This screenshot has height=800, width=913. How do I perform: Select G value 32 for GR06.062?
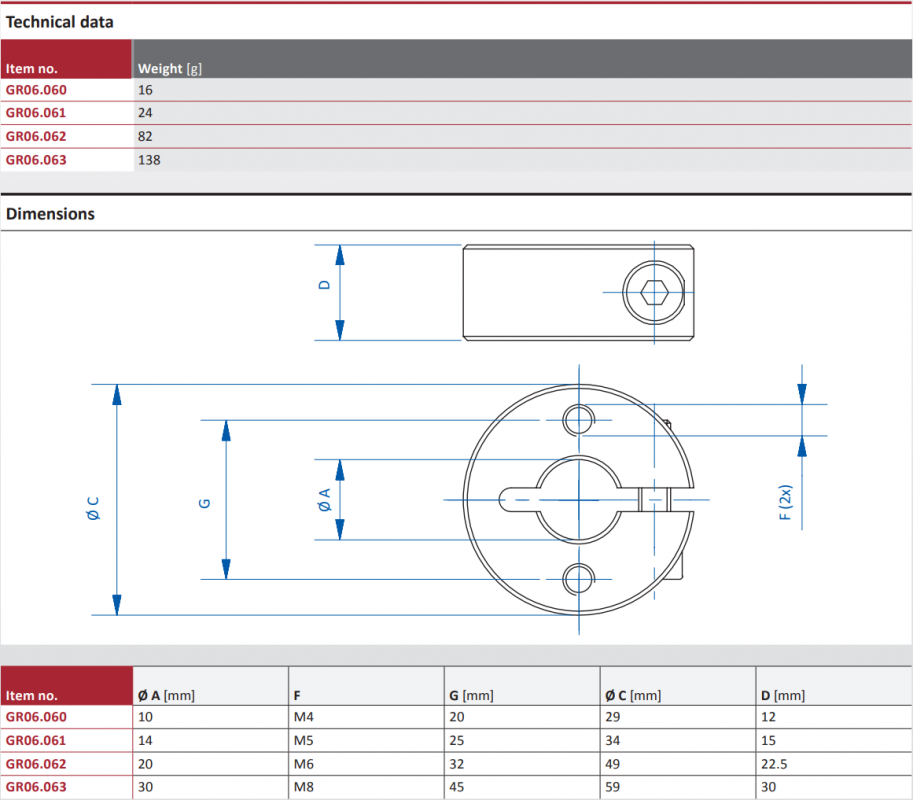[456, 763]
